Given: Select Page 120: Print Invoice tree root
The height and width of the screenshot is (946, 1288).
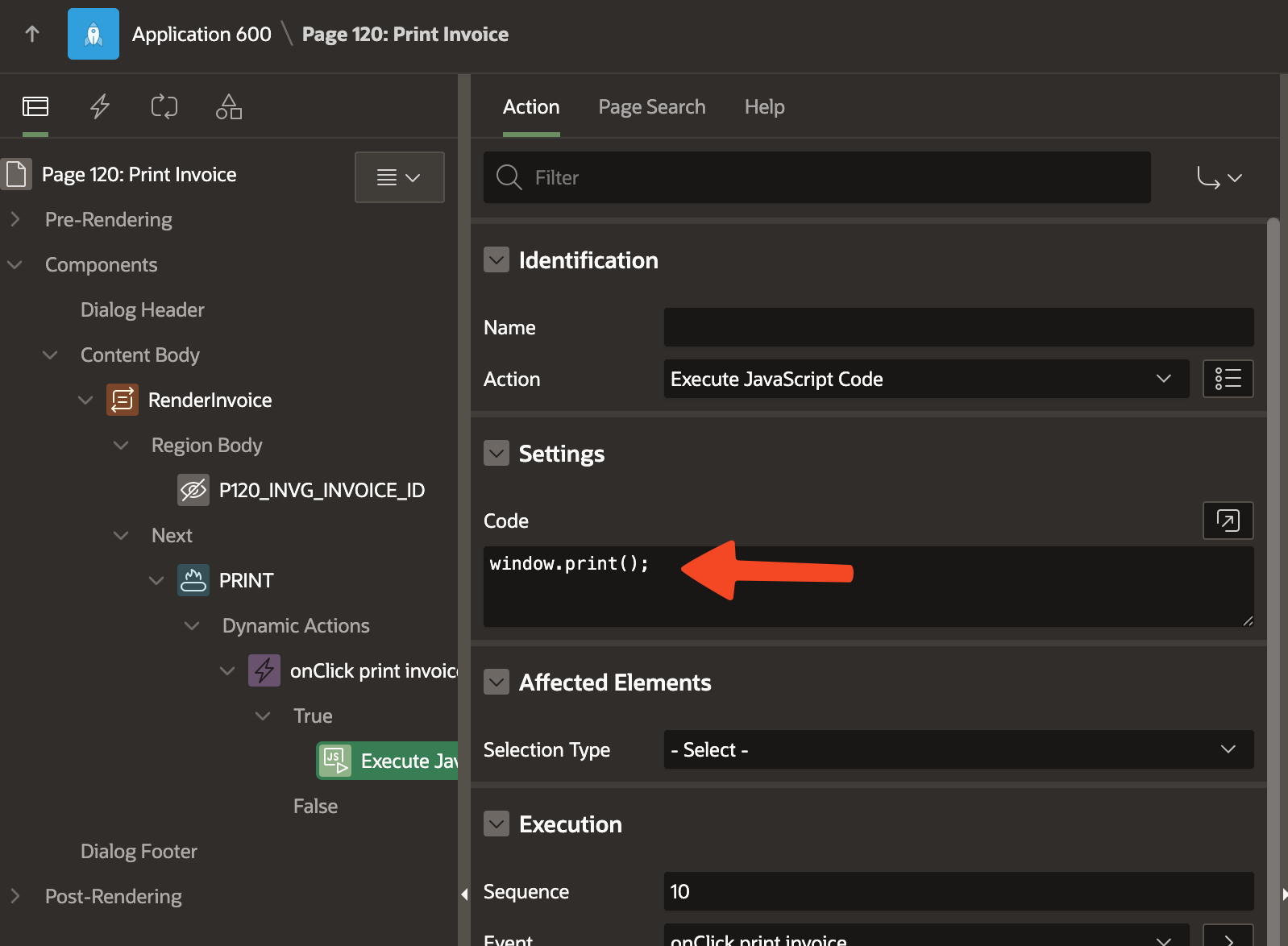Looking at the screenshot, I should click(x=139, y=174).
